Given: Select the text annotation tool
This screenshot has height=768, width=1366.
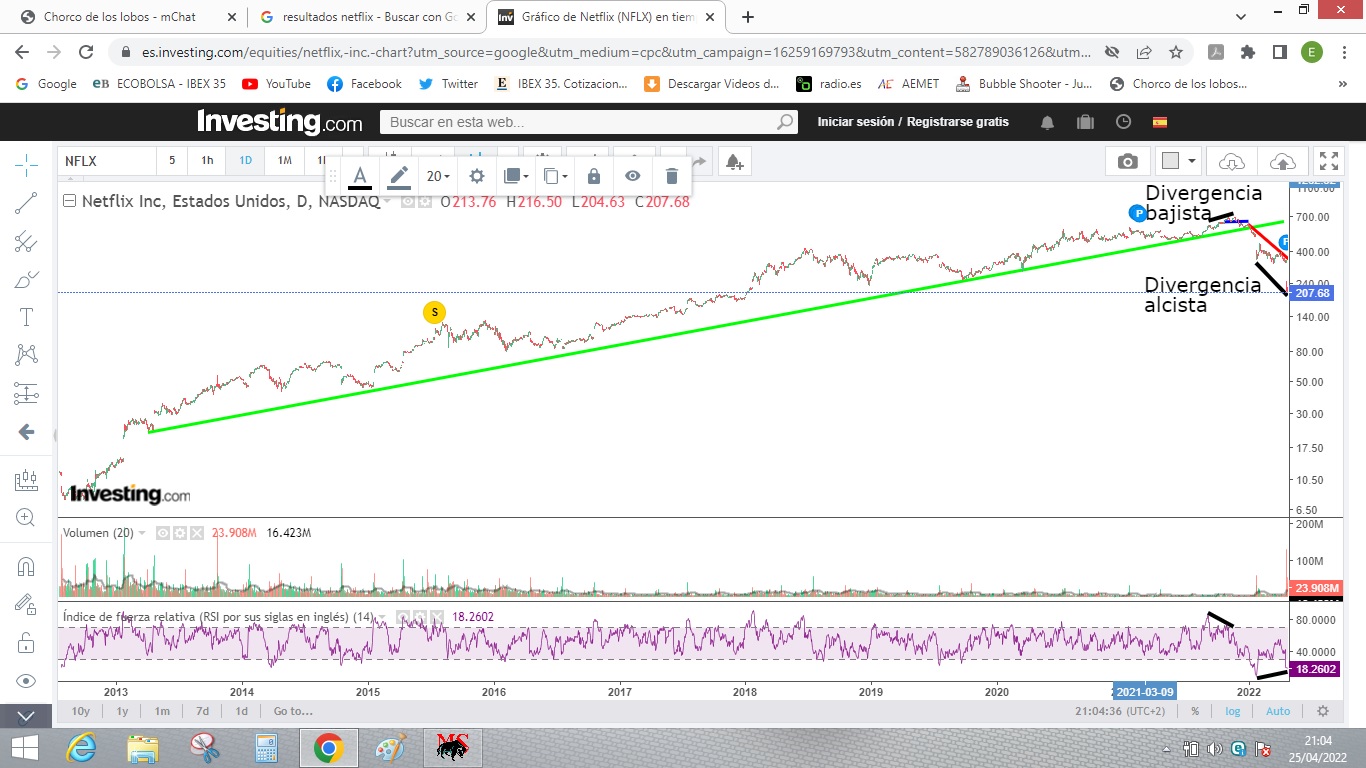Looking at the screenshot, I should point(26,317).
